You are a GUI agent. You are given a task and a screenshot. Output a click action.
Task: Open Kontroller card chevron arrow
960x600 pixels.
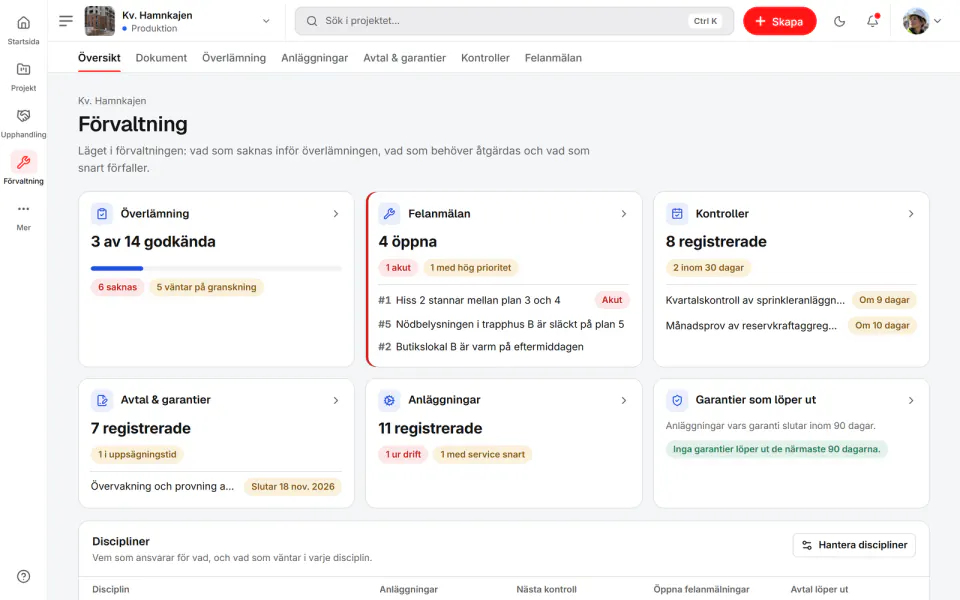(x=911, y=214)
